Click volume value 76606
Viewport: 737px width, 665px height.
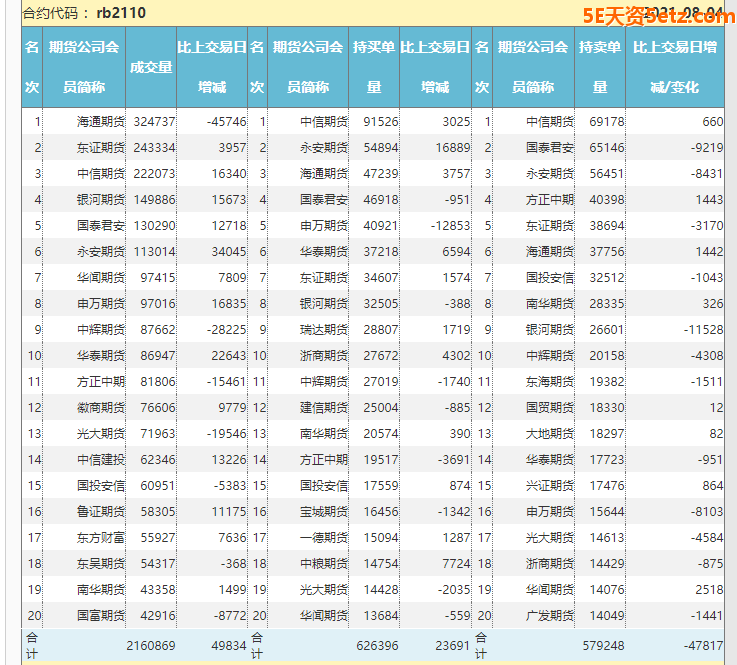[157, 408]
